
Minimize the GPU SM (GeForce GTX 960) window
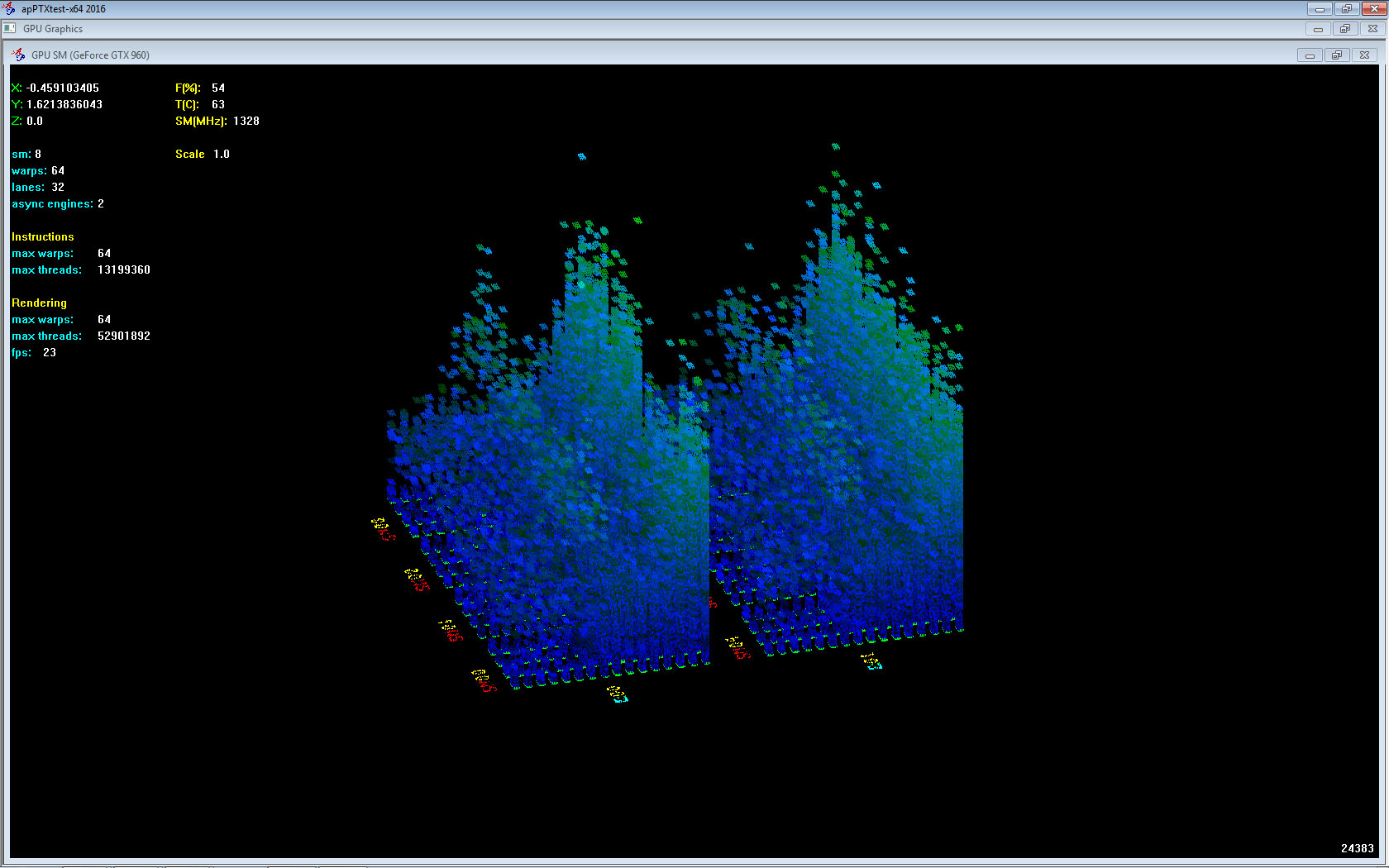click(1310, 55)
